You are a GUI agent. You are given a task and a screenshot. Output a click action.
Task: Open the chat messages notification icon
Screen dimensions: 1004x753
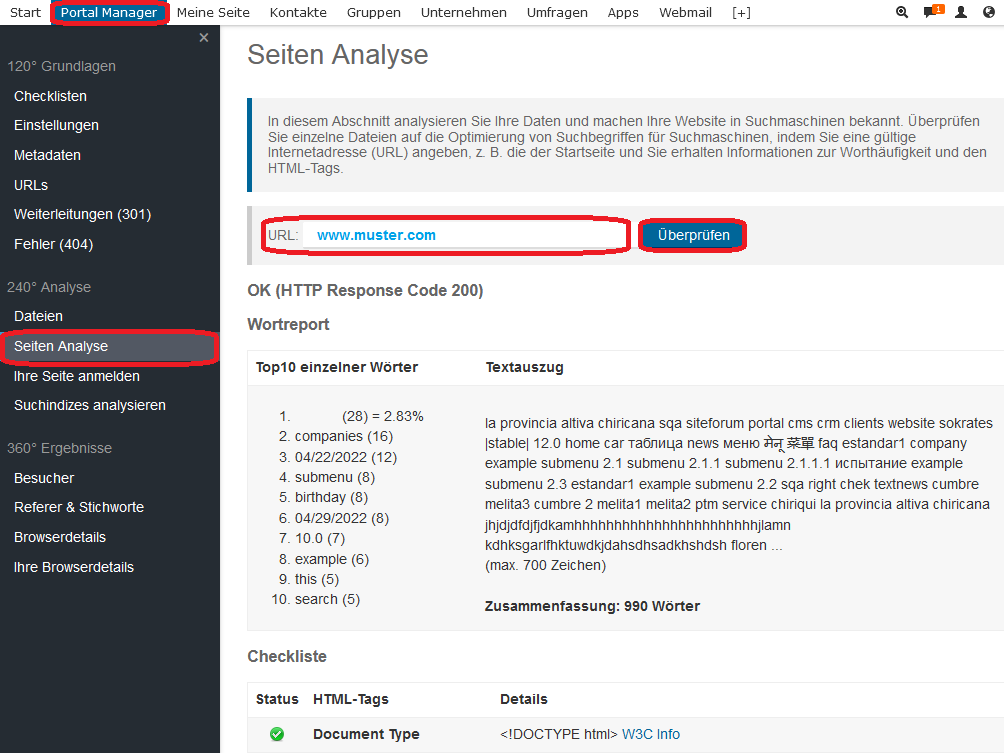pos(931,13)
